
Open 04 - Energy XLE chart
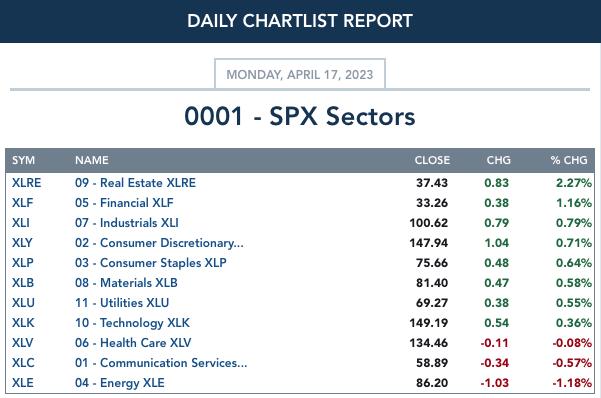[x=120, y=383]
